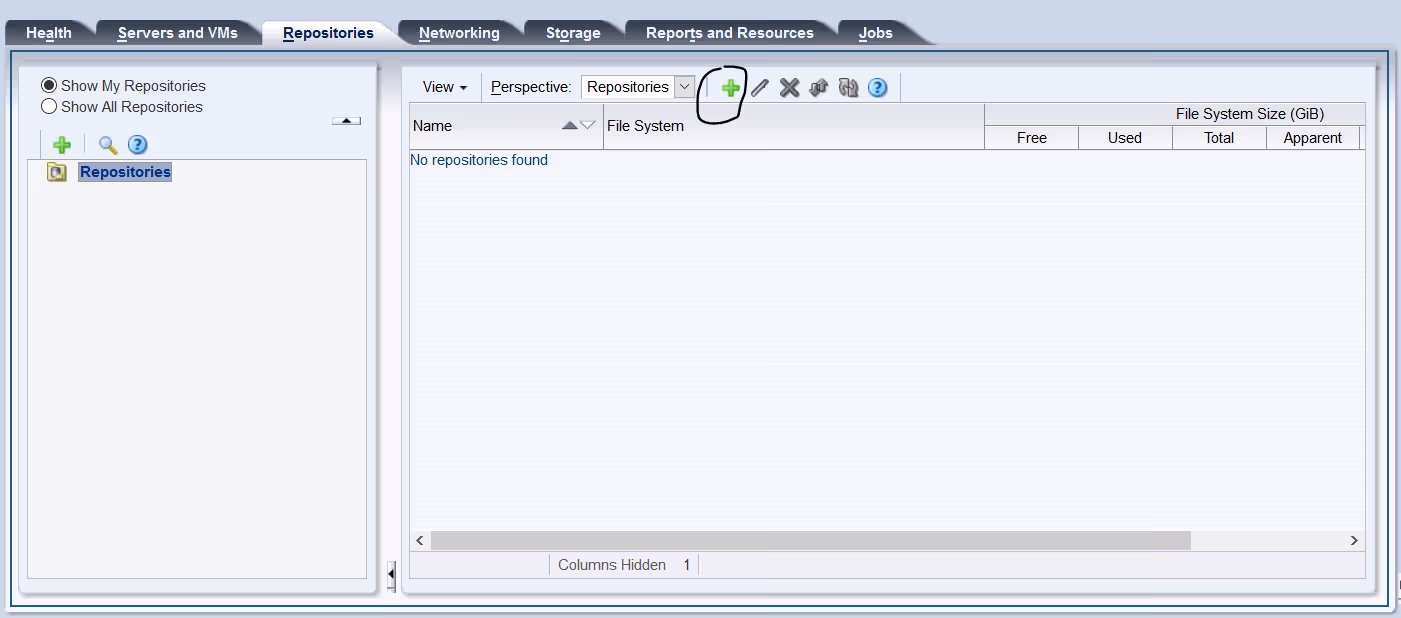Viewport: 1401px width, 618px height.
Task: Switch to the Servers and VMs tab
Action: tap(178, 33)
